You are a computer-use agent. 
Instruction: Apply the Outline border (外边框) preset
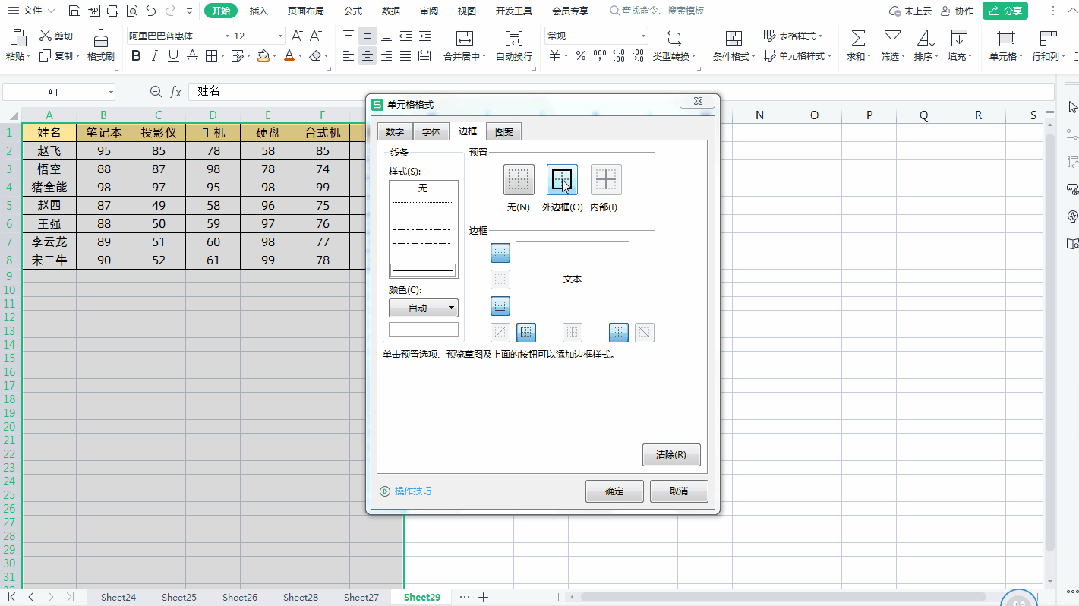(562, 180)
